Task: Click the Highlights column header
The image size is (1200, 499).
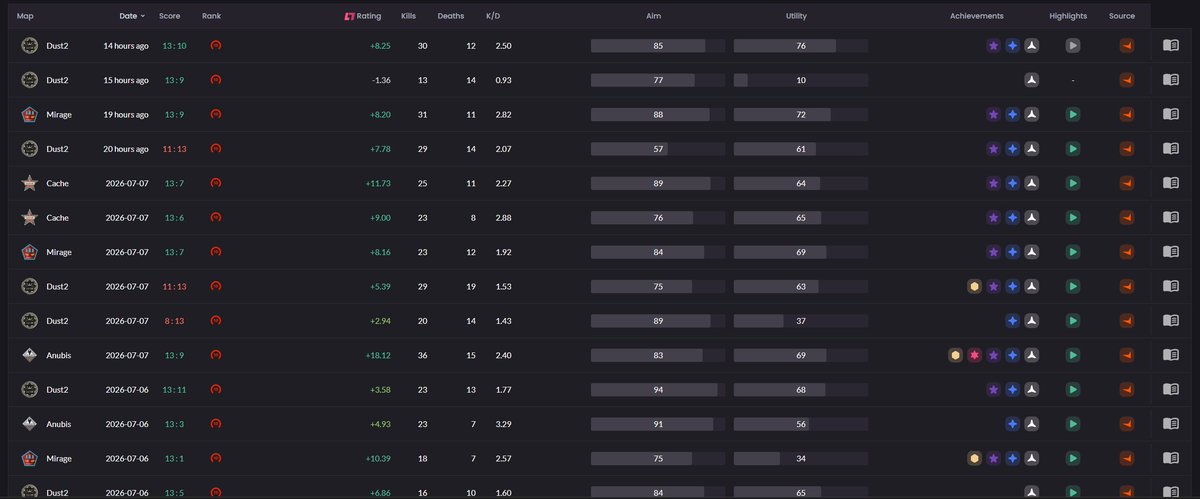Action: 1068,16
